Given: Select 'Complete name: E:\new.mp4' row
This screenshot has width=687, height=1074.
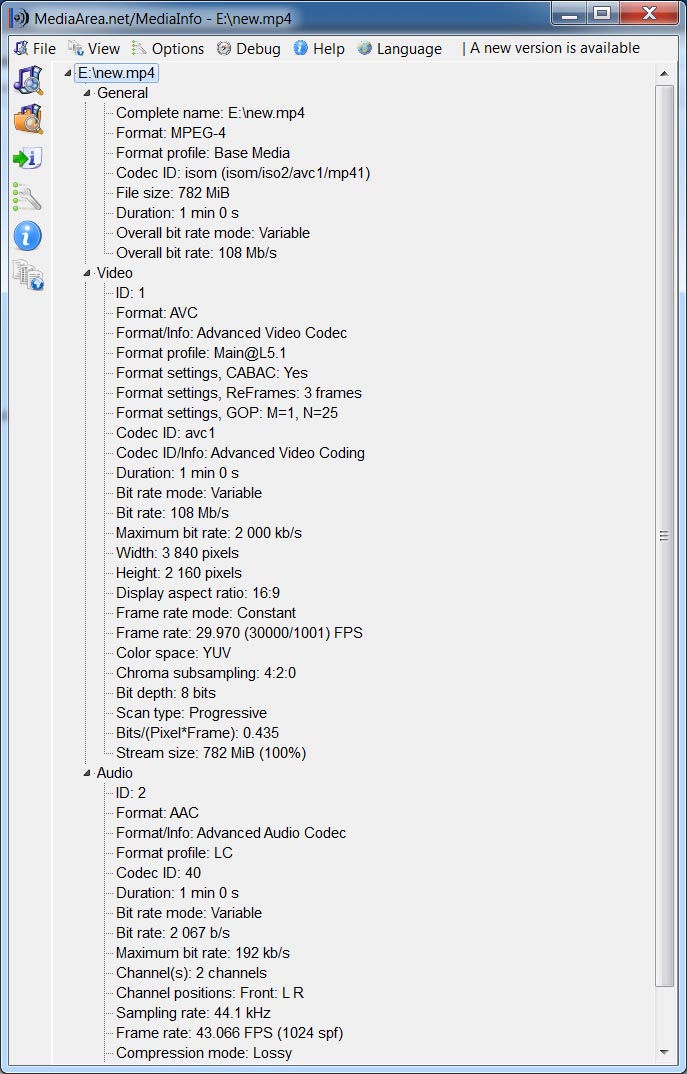Looking at the screenshot, I should point(210,113).
